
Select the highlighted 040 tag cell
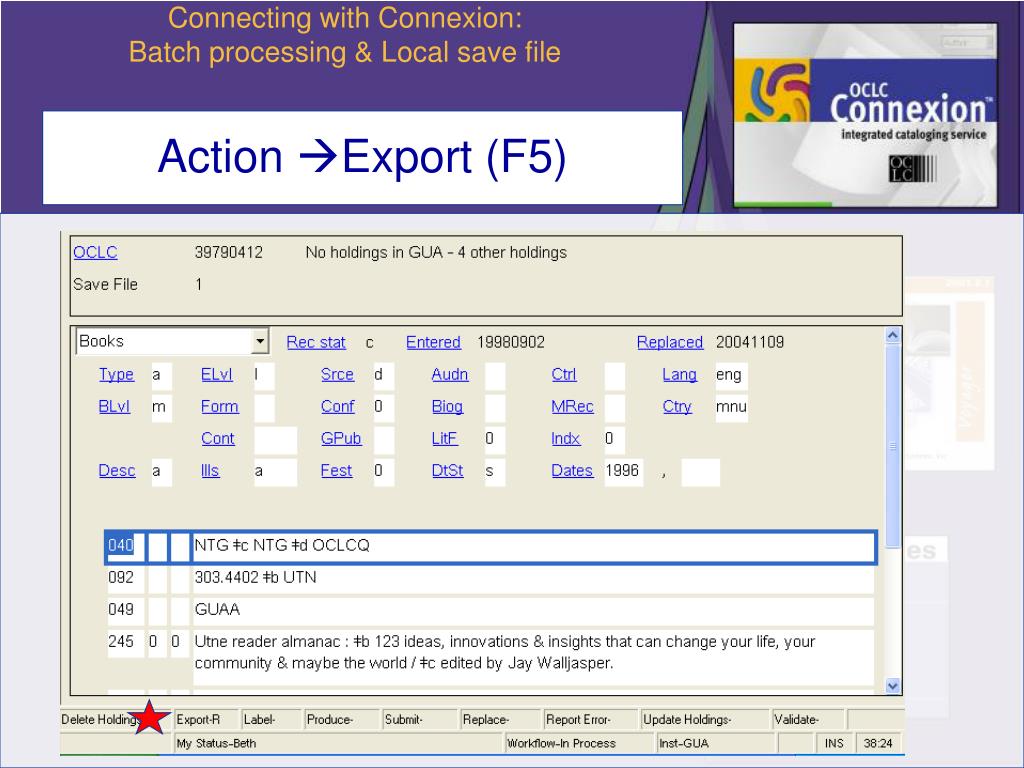click(x=125, y=547)
